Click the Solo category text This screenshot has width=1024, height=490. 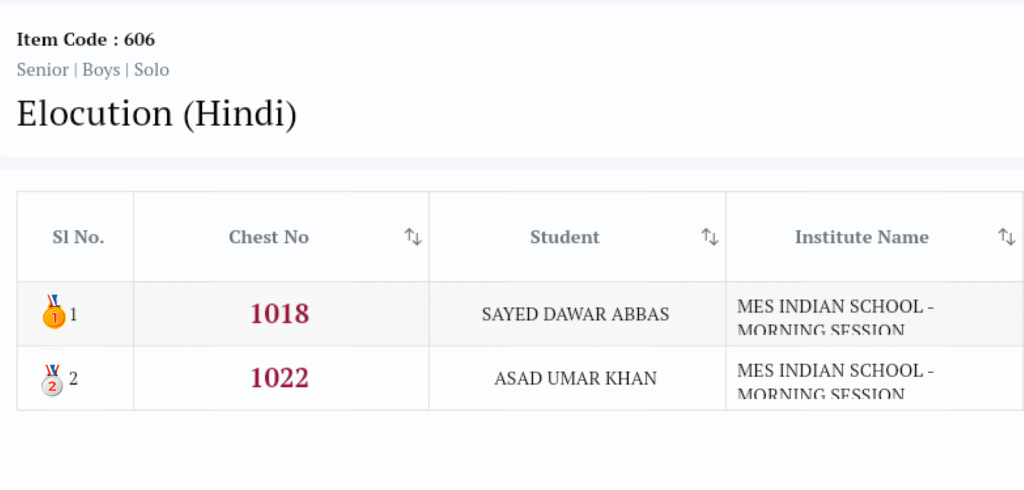click(152, 70)
